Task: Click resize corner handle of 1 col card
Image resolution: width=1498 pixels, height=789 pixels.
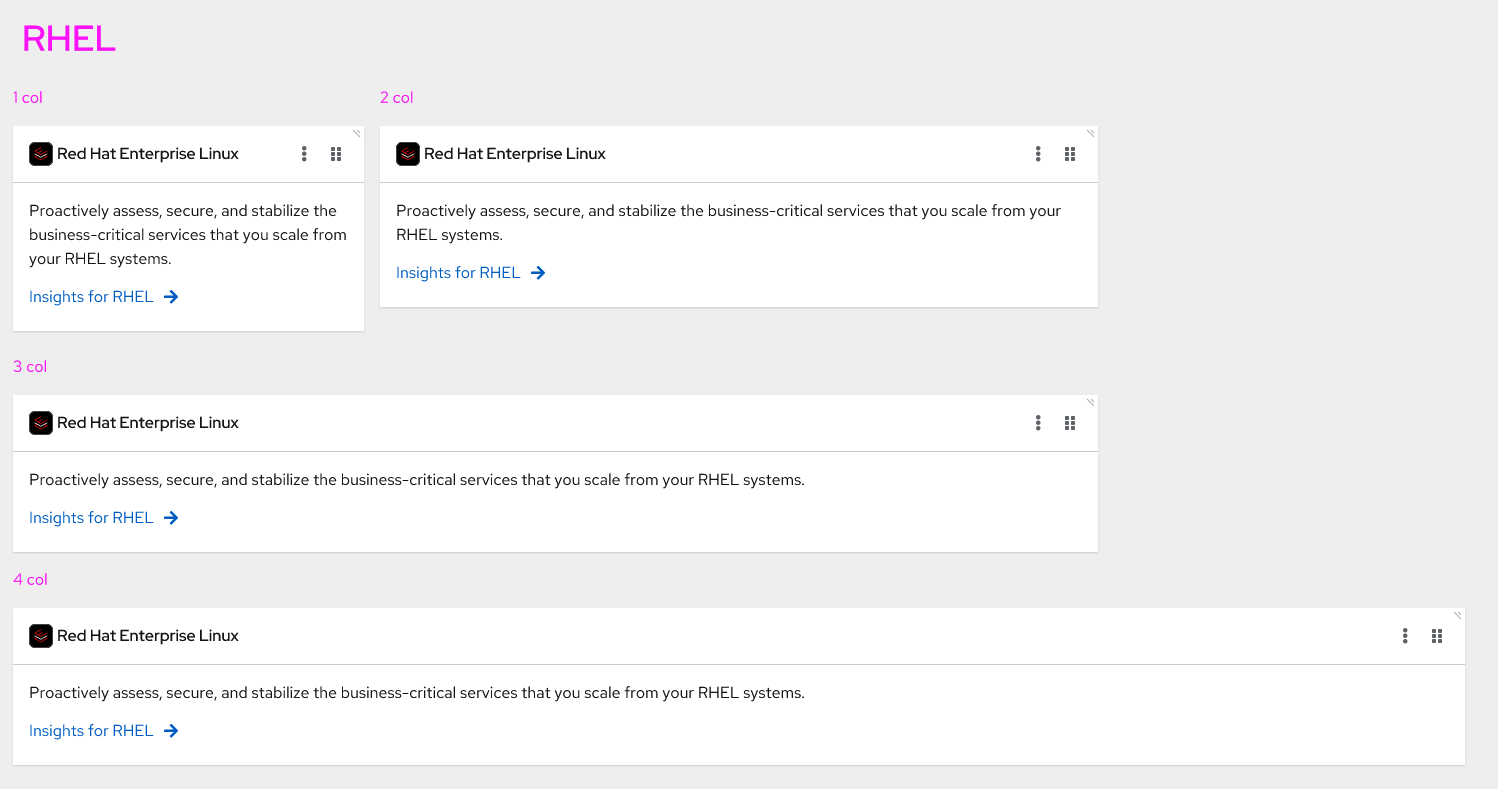Action: click(357, 132)
